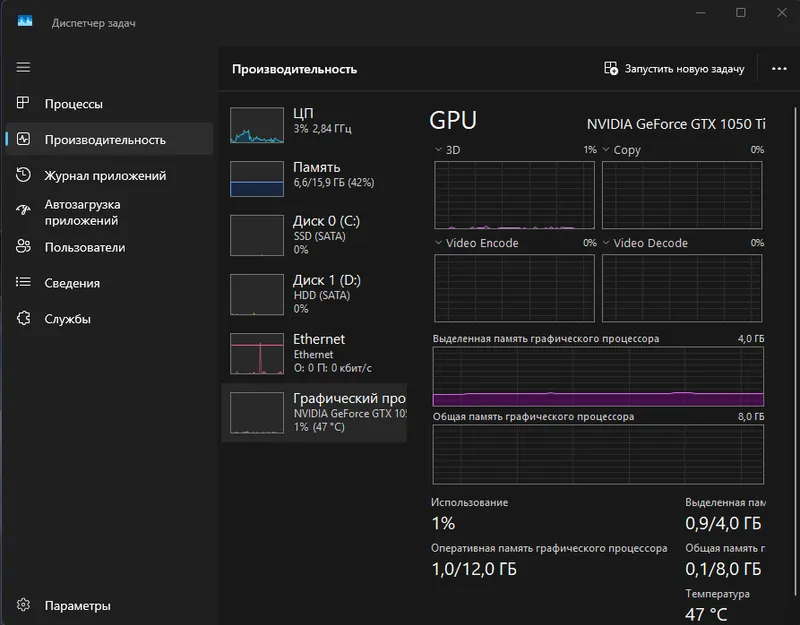Screen dimensions: 800x625
Task: Click the Сведения list icon
Action: tap(23, 282)
